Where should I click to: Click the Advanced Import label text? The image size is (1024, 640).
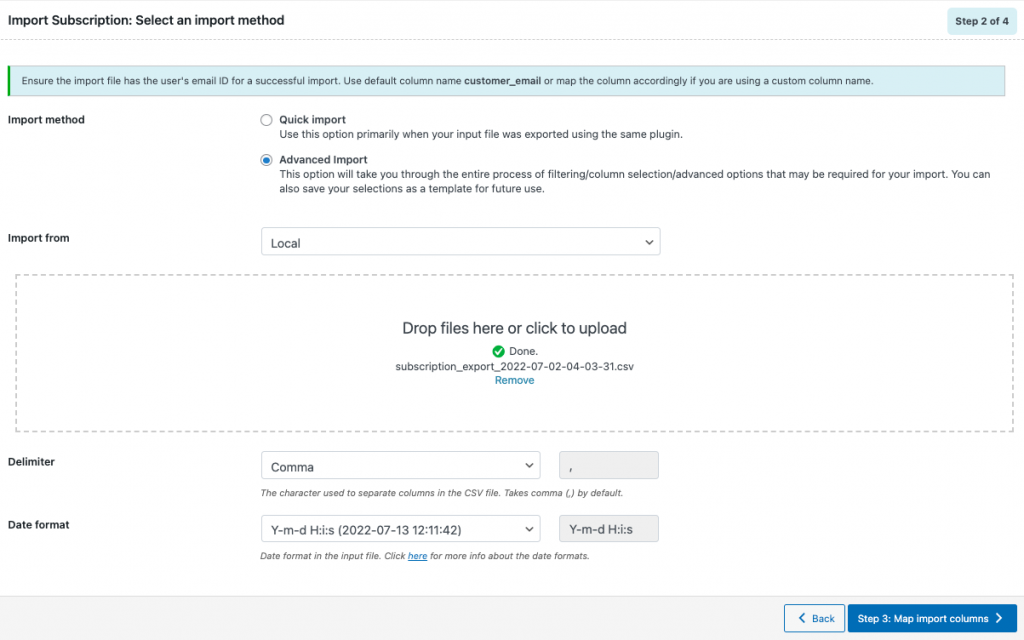coord(323,159)
